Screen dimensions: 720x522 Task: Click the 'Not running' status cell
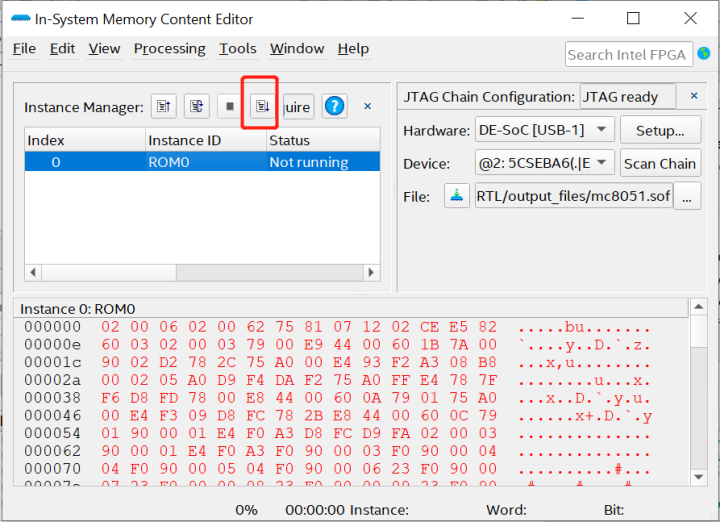[x=323, y=162]
